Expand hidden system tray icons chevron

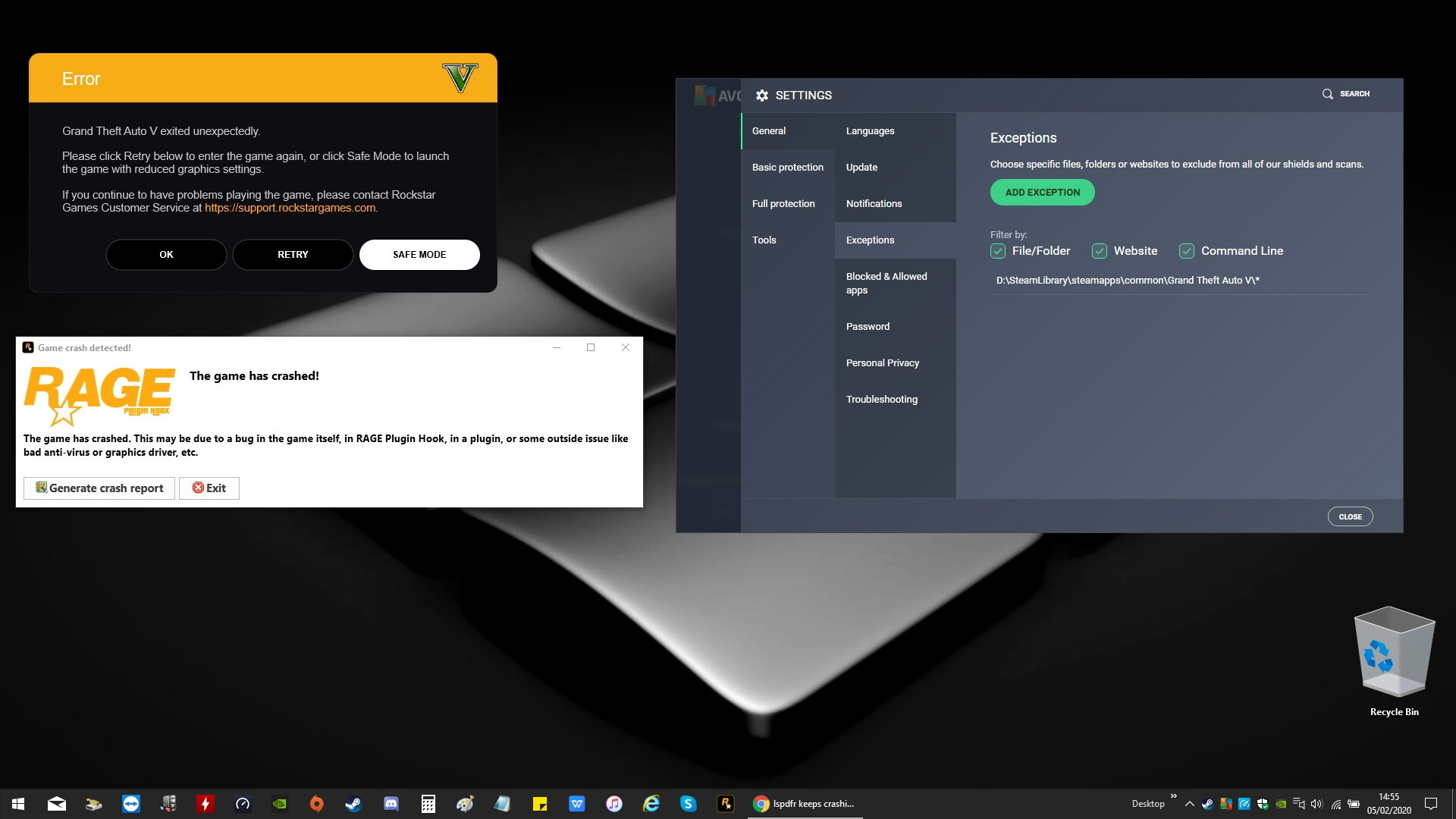(x=1189, y=804)
